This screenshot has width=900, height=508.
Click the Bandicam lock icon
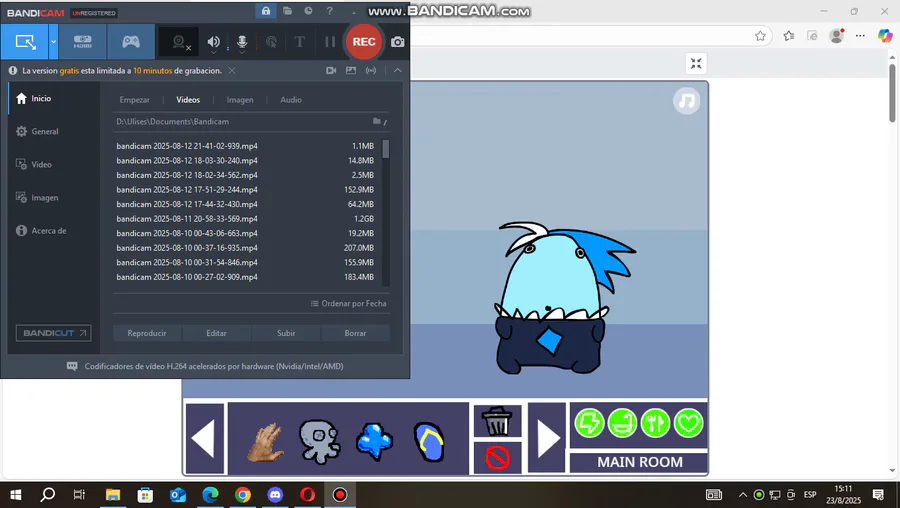click(266, 11)
